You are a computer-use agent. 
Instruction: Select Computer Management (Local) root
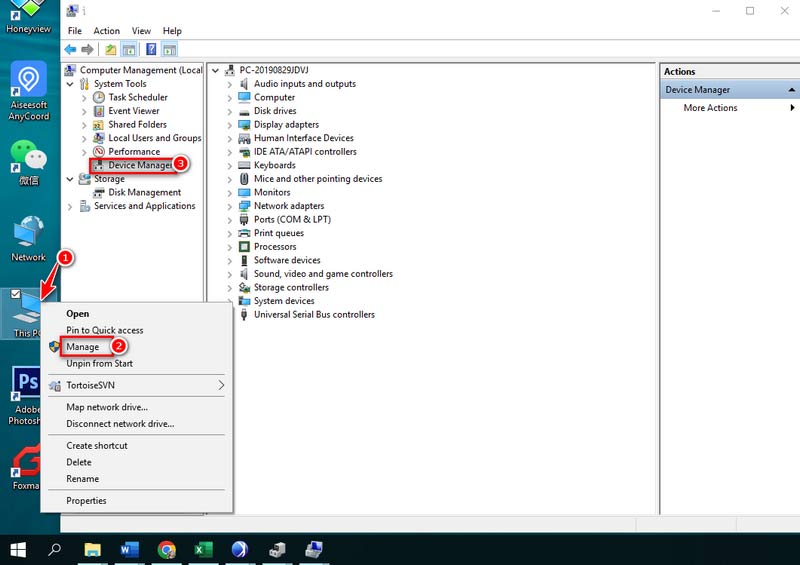click(141, 70)
